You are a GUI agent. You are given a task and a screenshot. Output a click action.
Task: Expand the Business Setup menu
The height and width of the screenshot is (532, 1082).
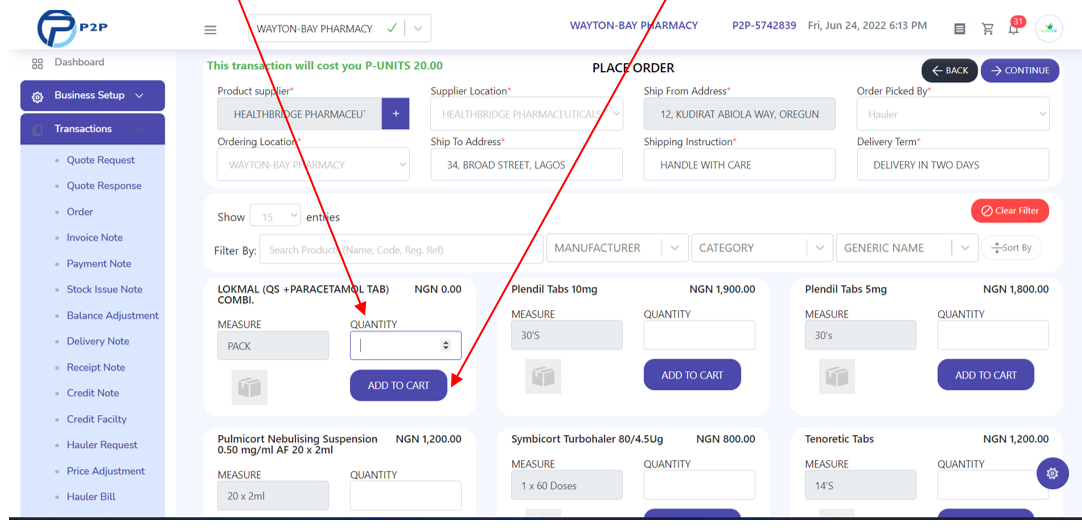(92, 95)
